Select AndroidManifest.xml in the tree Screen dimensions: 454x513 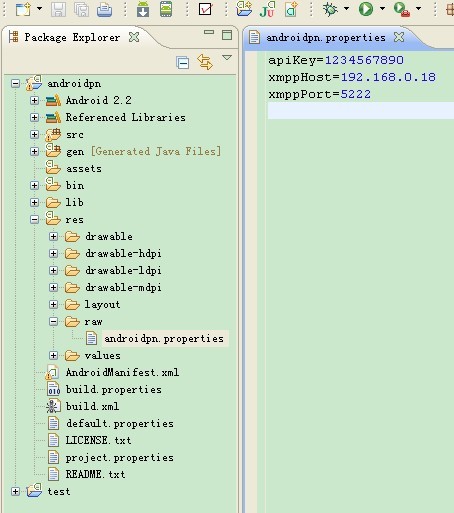click(122, 372)
